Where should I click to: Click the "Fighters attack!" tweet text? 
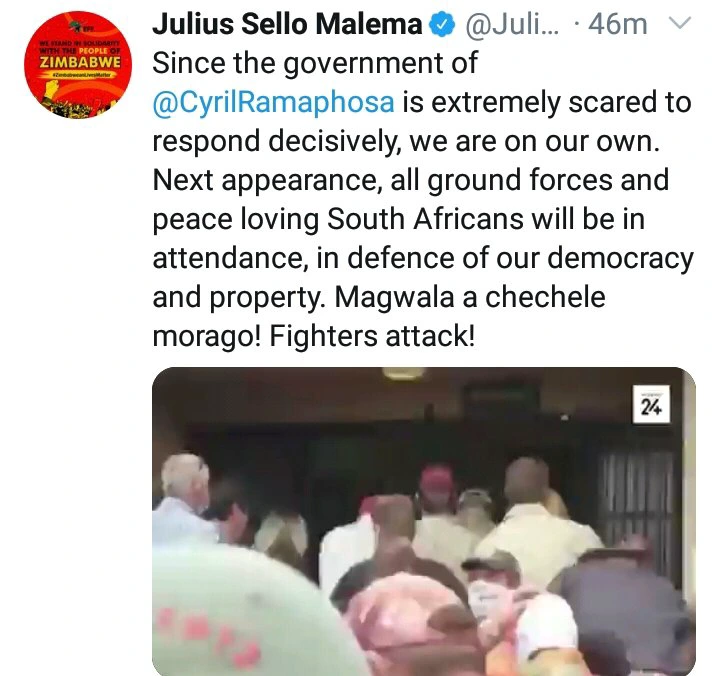coord(372,336)
